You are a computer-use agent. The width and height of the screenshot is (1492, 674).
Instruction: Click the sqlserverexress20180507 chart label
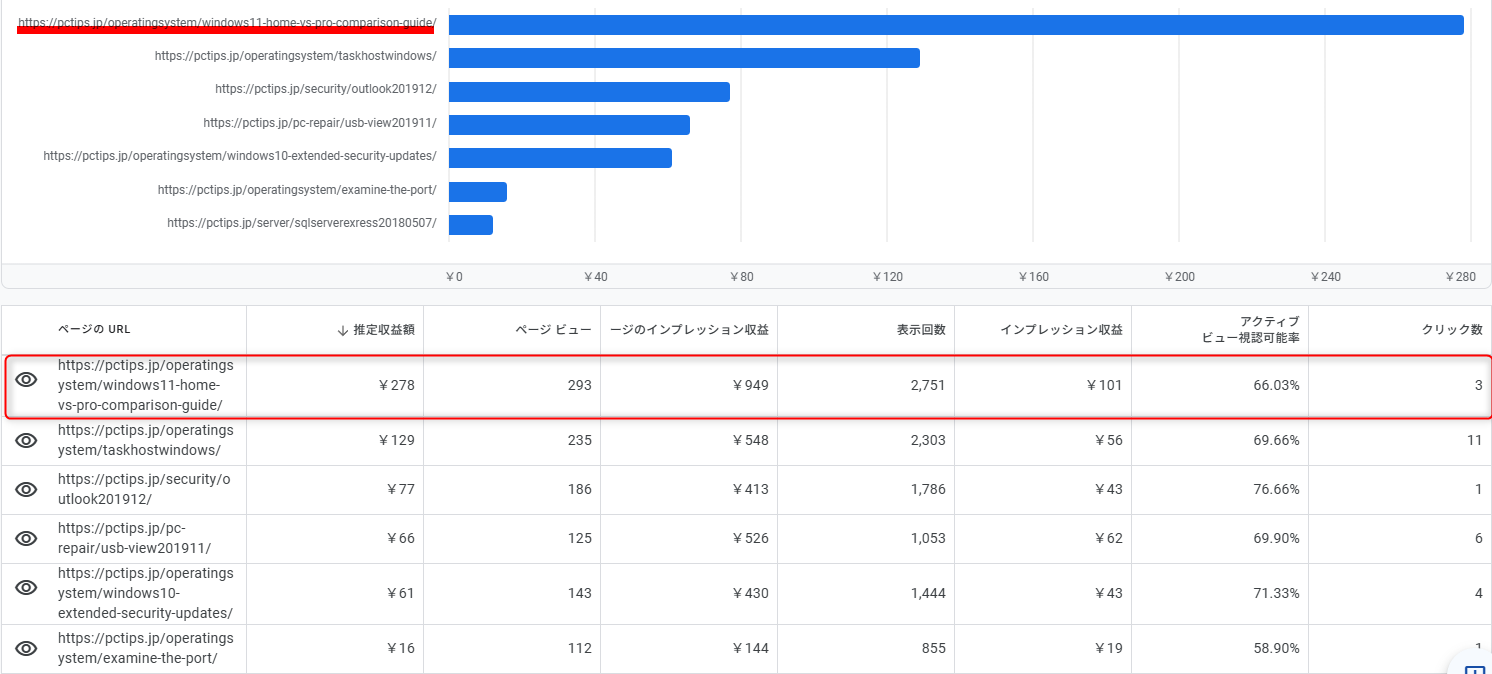tap(302, 223)
